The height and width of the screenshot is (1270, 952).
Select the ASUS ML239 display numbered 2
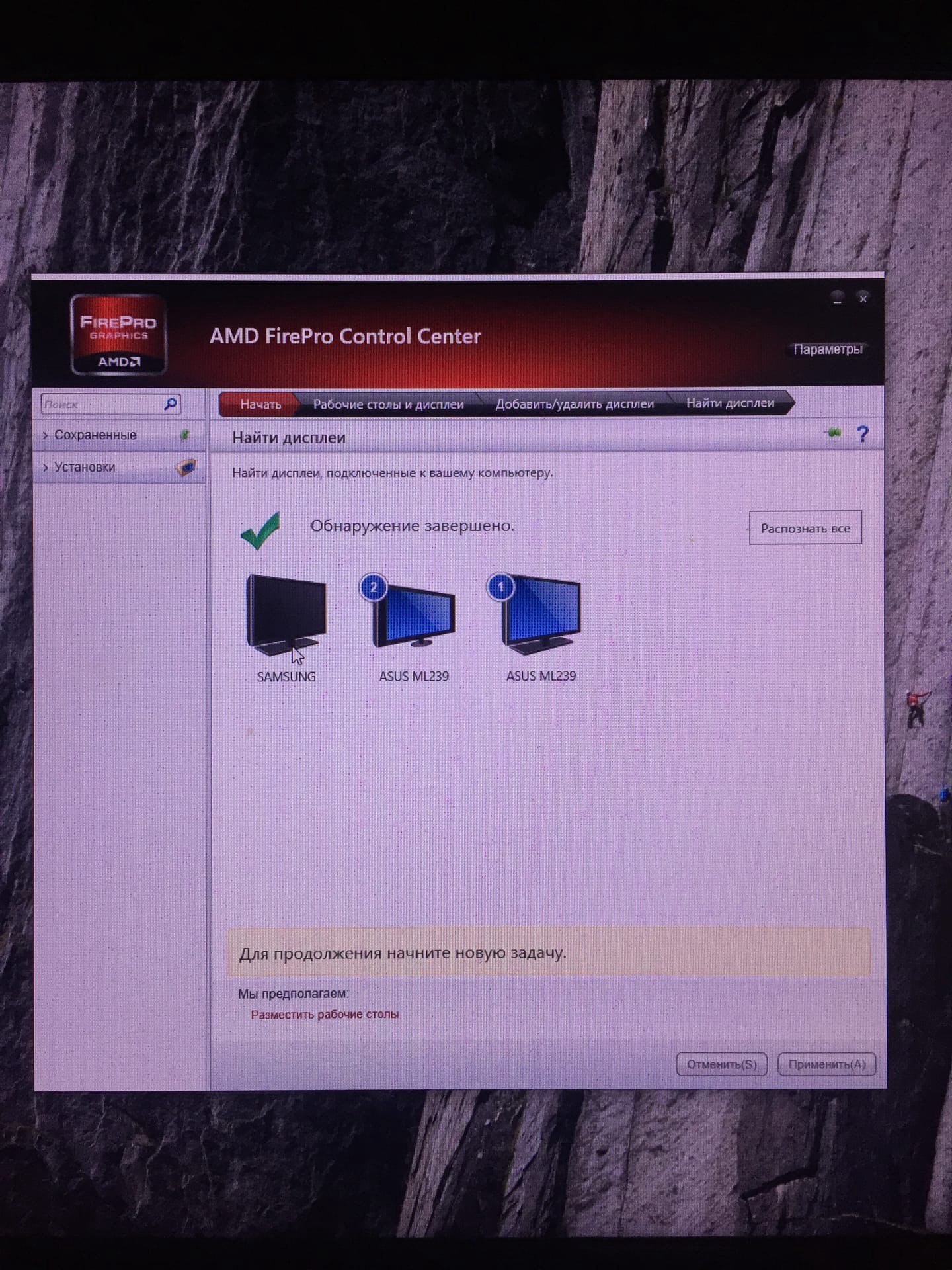407,611
